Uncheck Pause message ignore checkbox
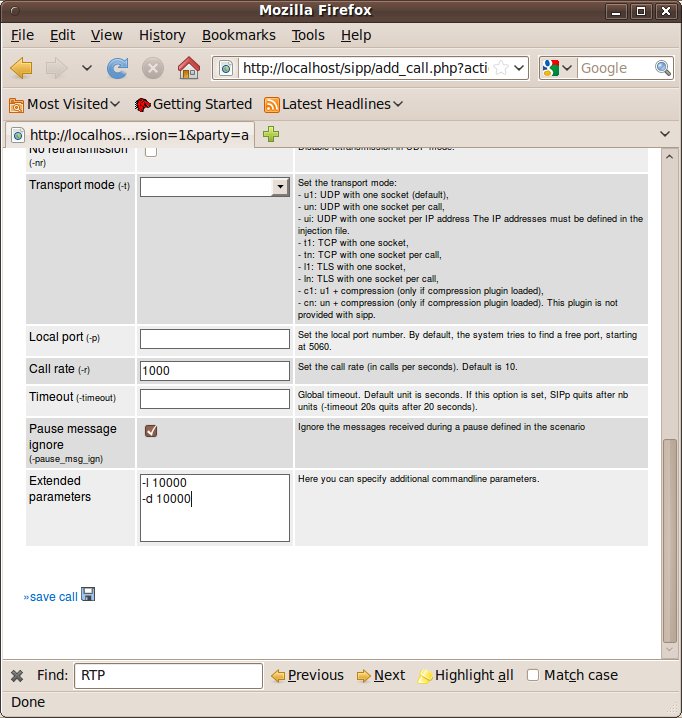The height and width of the screenshot is (718, 682). 151,431
